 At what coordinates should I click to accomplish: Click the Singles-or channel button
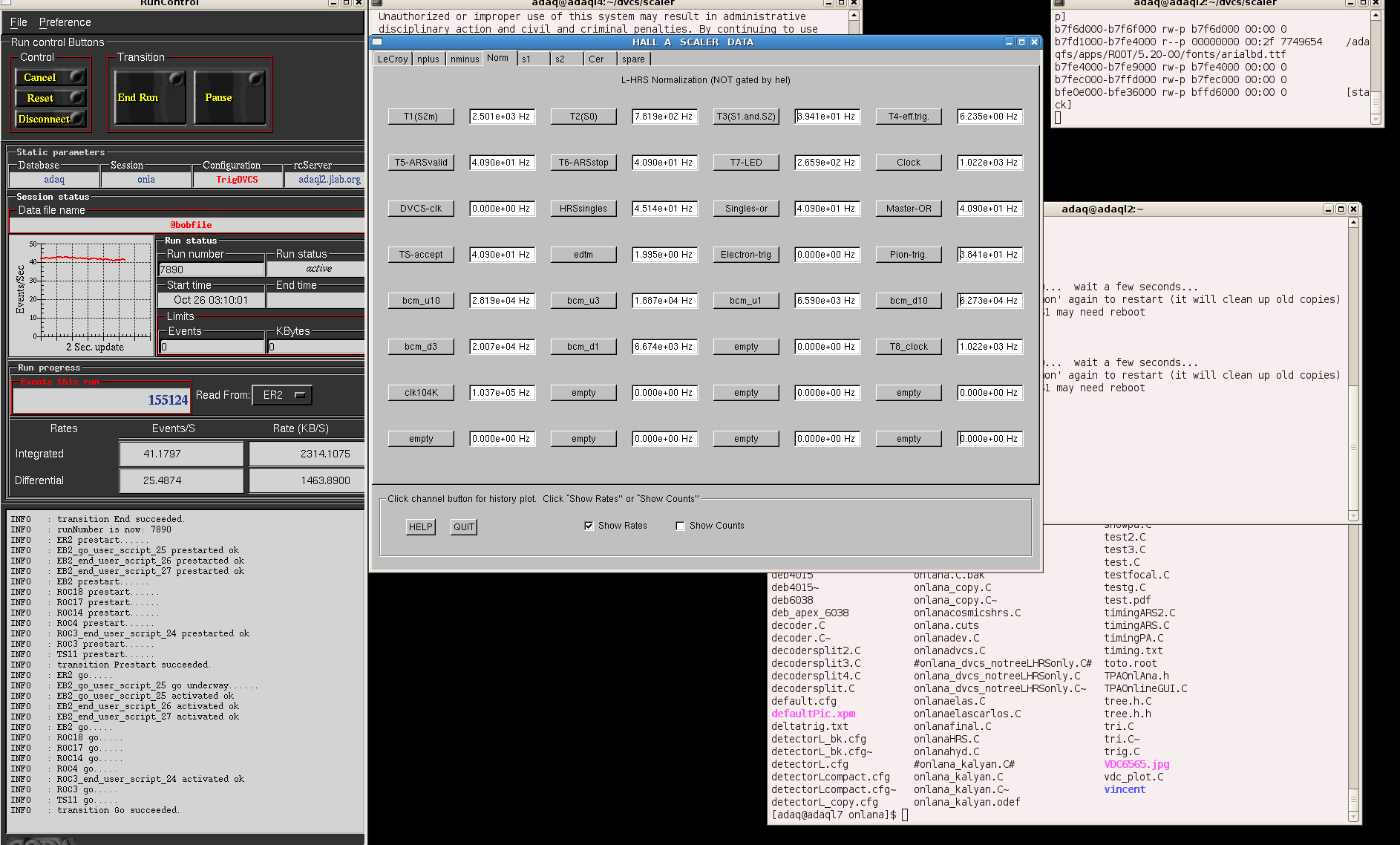pyautogui.click(x=746, y=209)
